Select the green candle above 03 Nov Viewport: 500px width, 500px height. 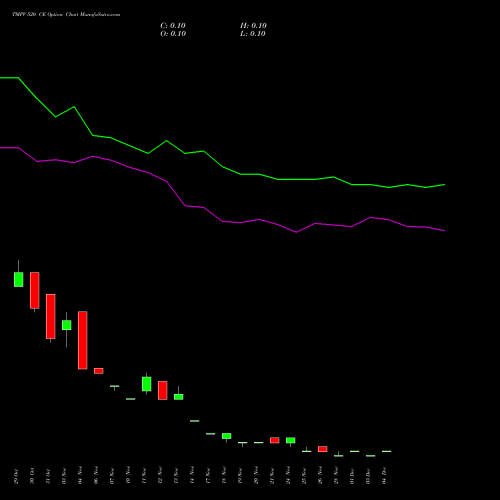pyautogui.click(x=67, y=325)
